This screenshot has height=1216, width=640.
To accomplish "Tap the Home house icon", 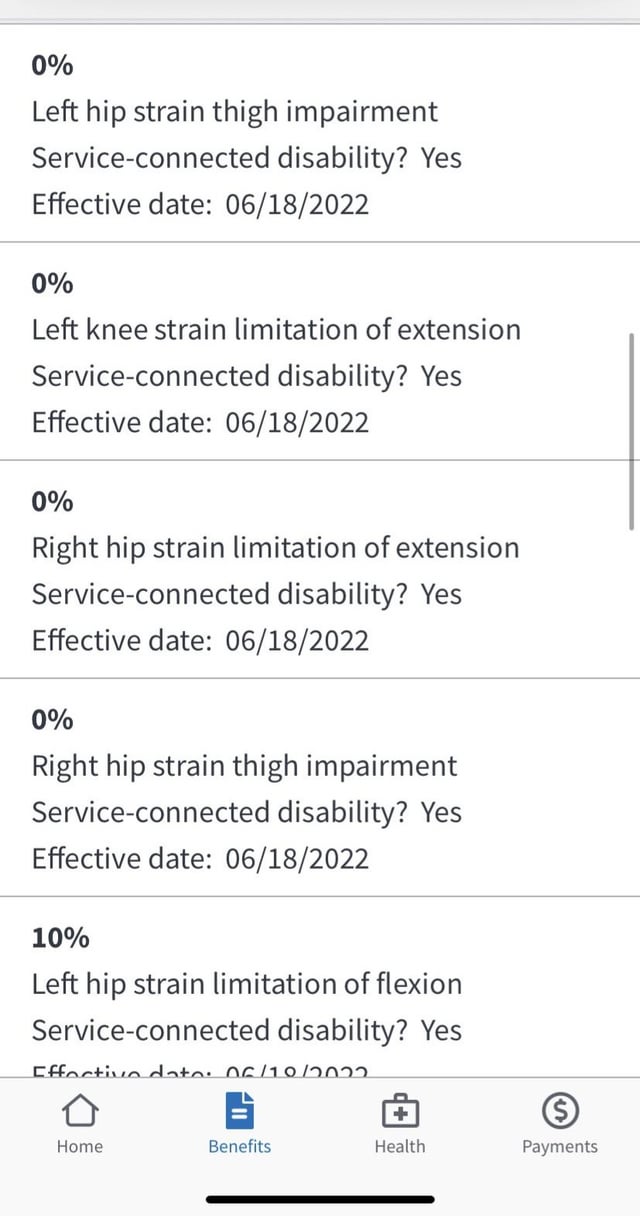I will point(80,1111).
